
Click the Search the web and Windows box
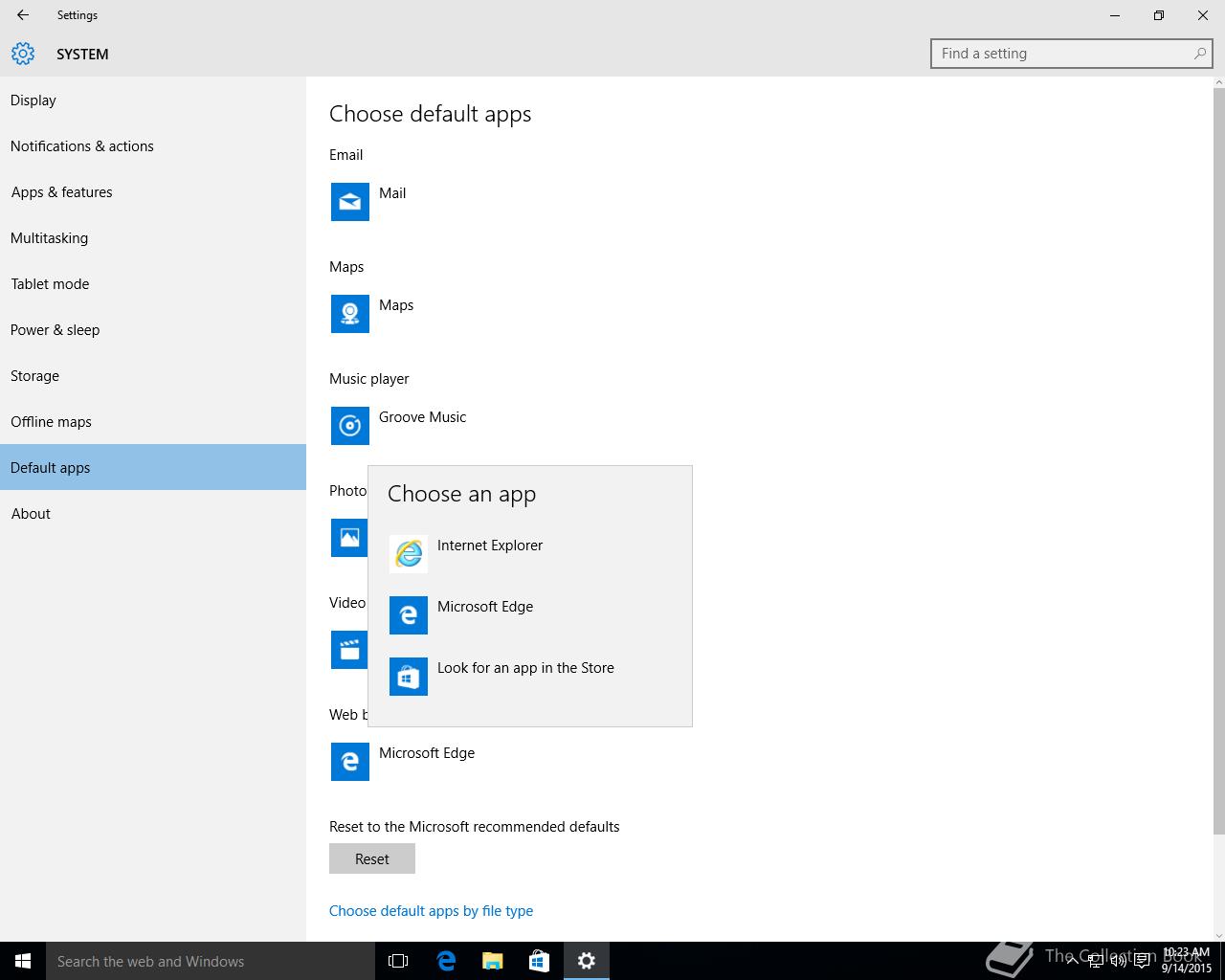211,961
